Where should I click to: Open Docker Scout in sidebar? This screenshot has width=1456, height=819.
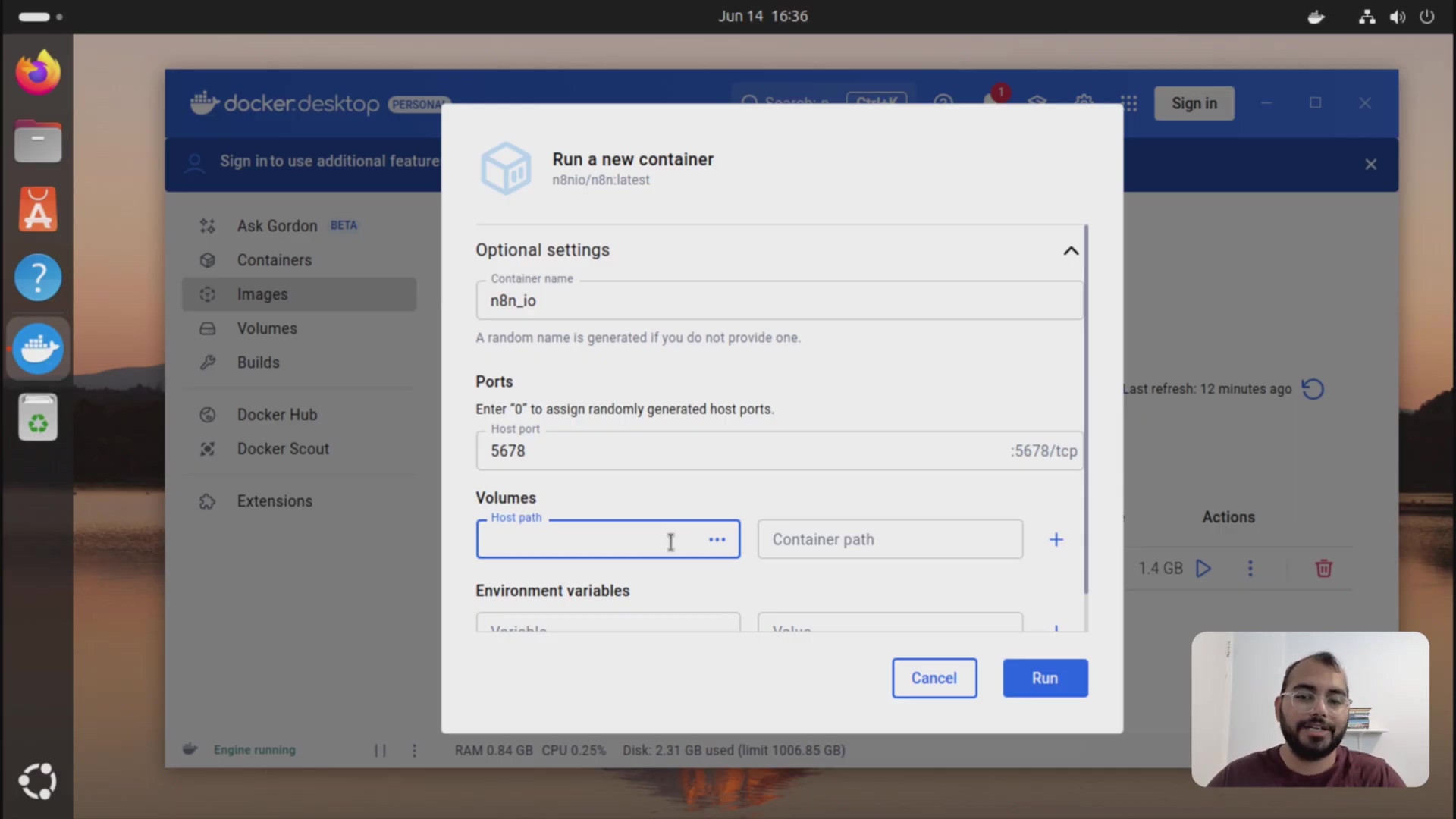[x=299, y=449]
